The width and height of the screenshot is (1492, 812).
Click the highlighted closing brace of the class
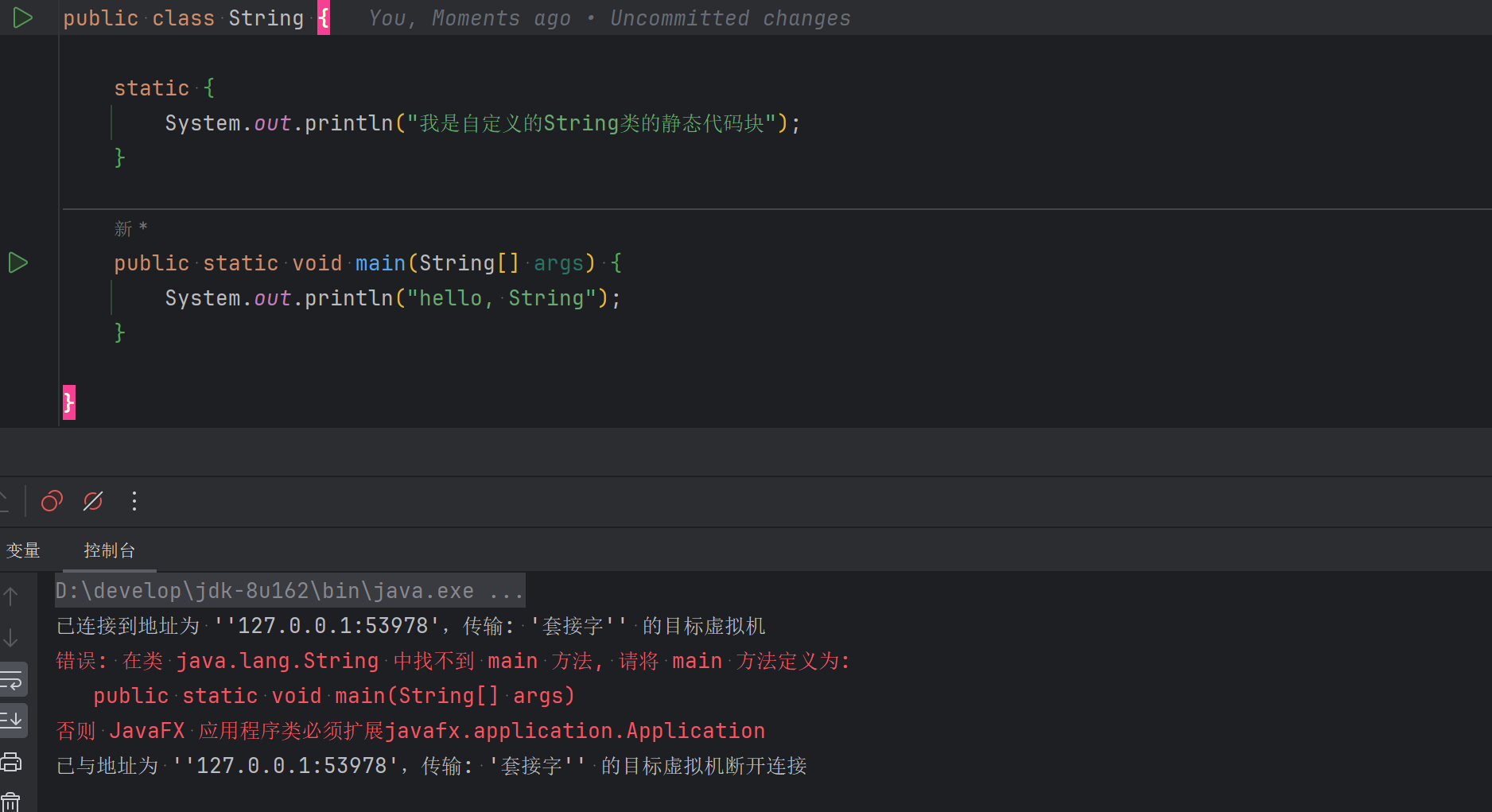click(69, 402)
